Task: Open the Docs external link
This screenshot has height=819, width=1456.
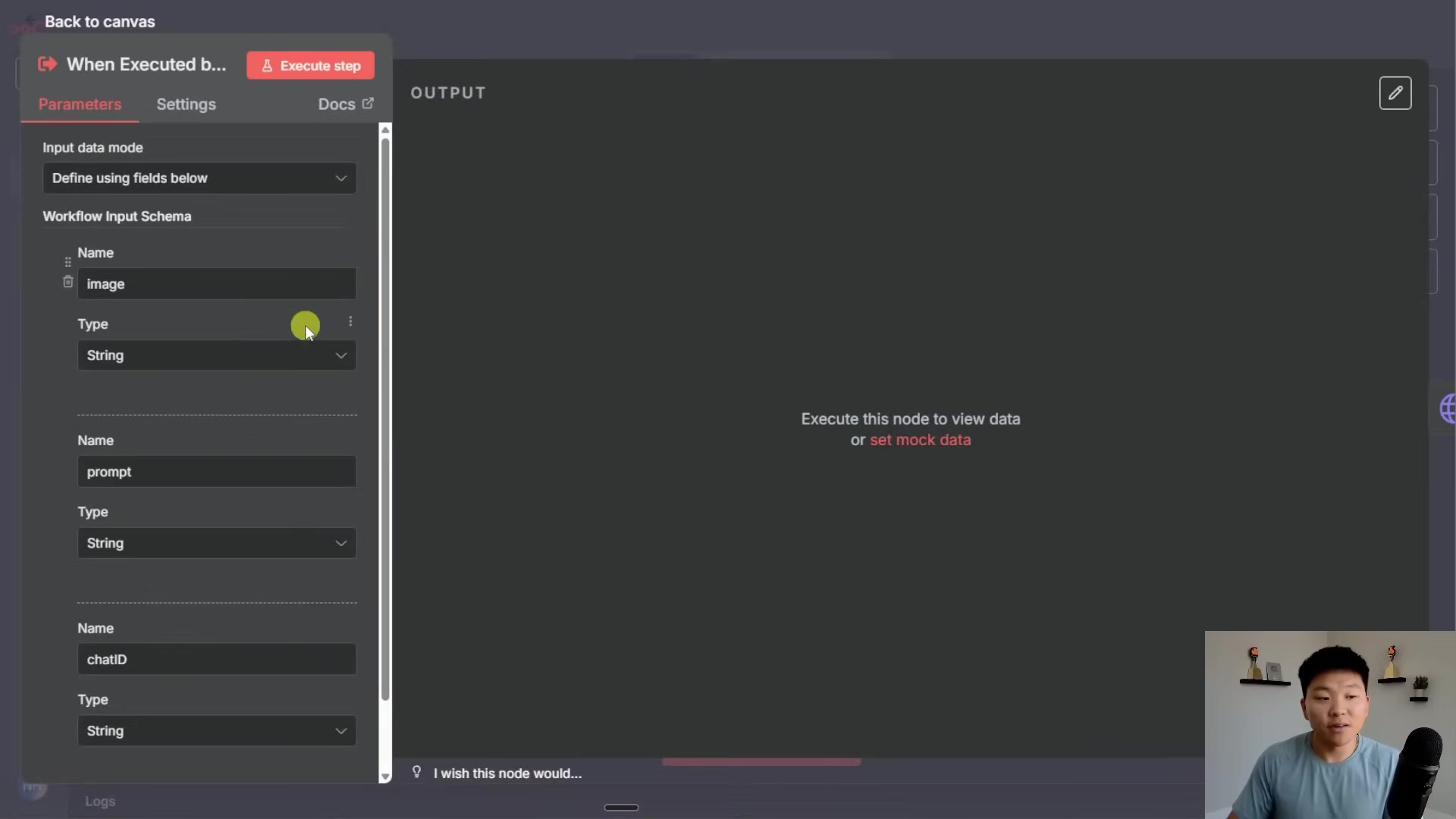Action: pyautogui.click(x=345, y=105)
